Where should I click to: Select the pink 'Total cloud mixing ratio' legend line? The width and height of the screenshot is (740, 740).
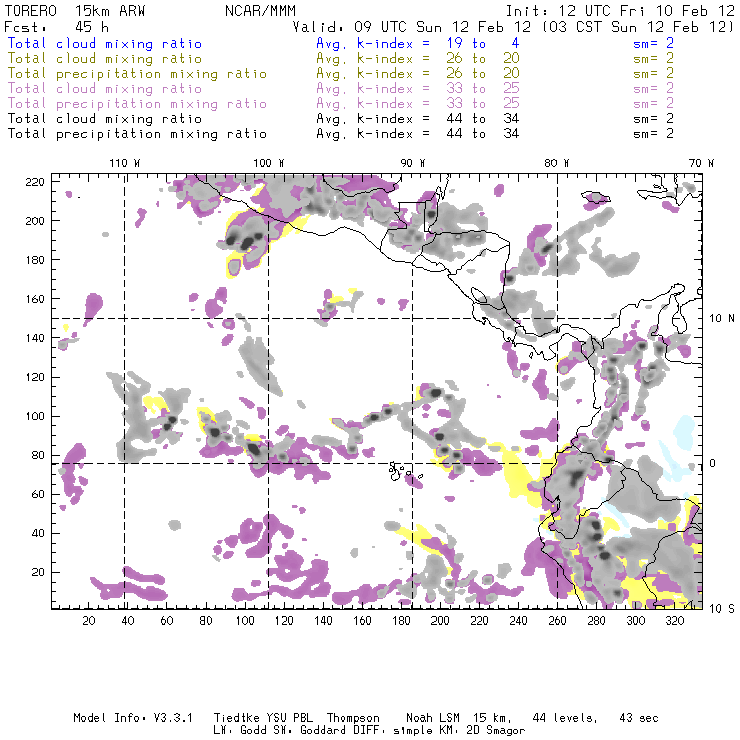105,89
